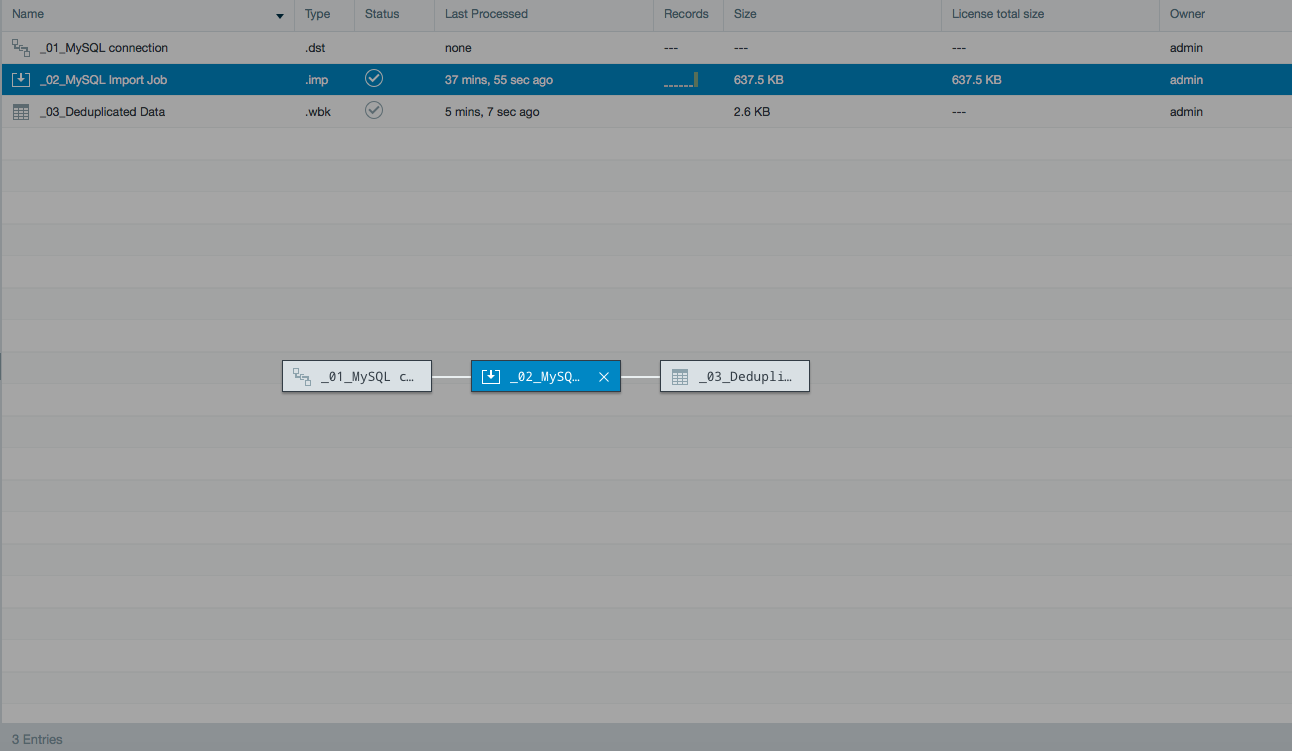
Task: Select the _01_MySQL connection row name
Action: tap(104, 48)
